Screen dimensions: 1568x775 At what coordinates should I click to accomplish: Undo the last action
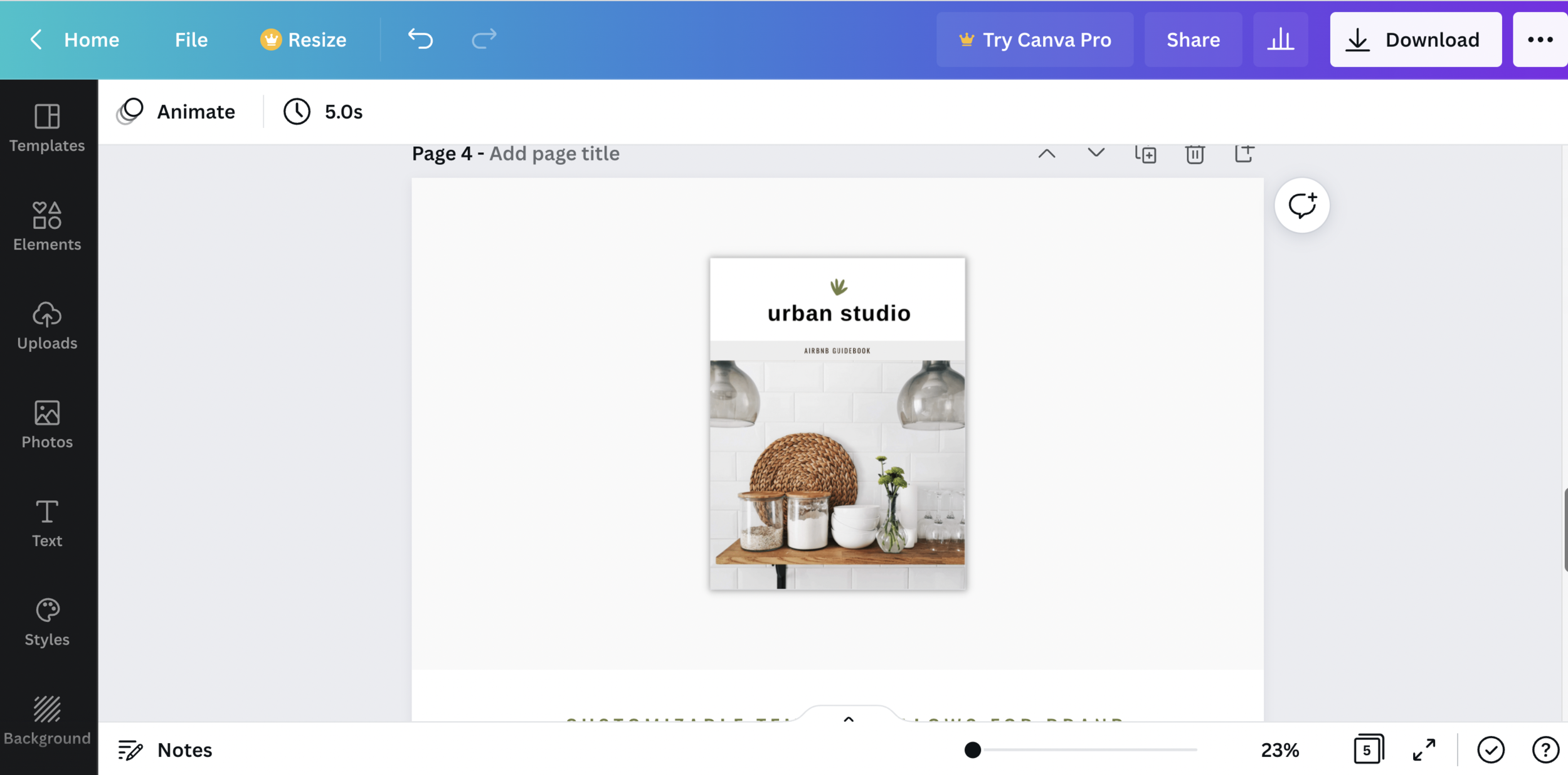click(420, 39)
